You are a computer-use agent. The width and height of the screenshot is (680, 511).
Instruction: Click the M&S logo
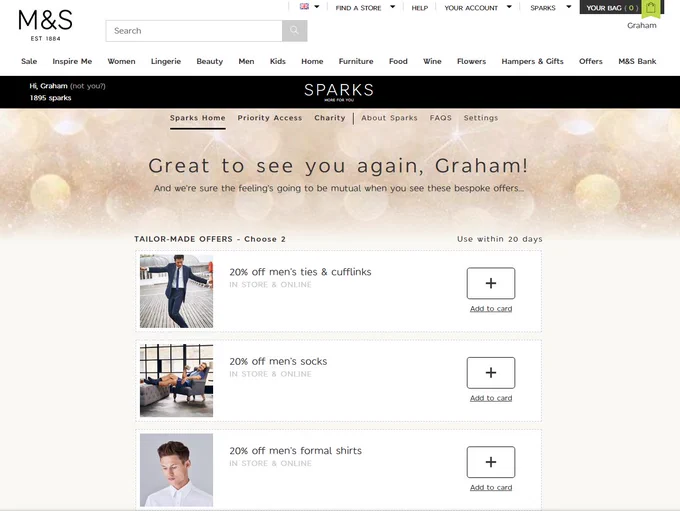coord(46,25)
